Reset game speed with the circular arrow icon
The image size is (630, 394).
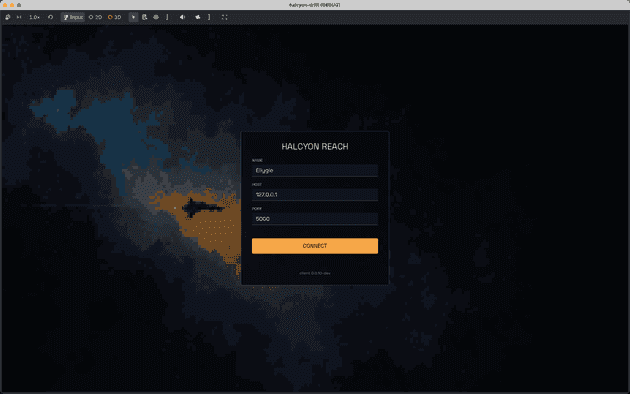click(x=50, y=17)
